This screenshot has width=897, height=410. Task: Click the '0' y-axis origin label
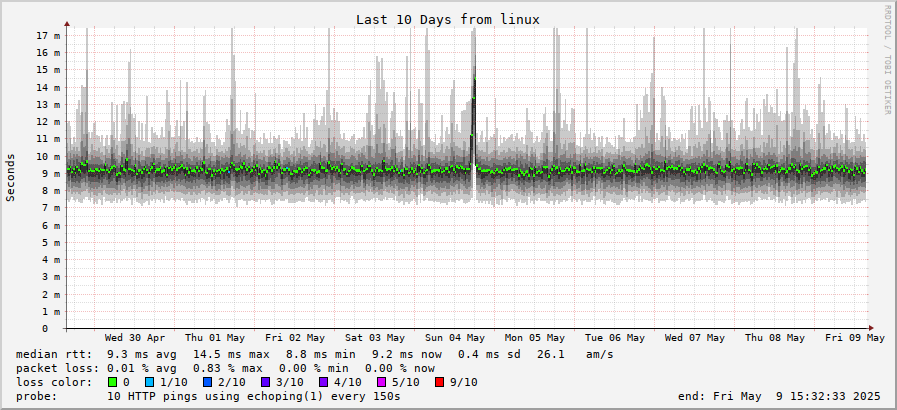[45, 329]
